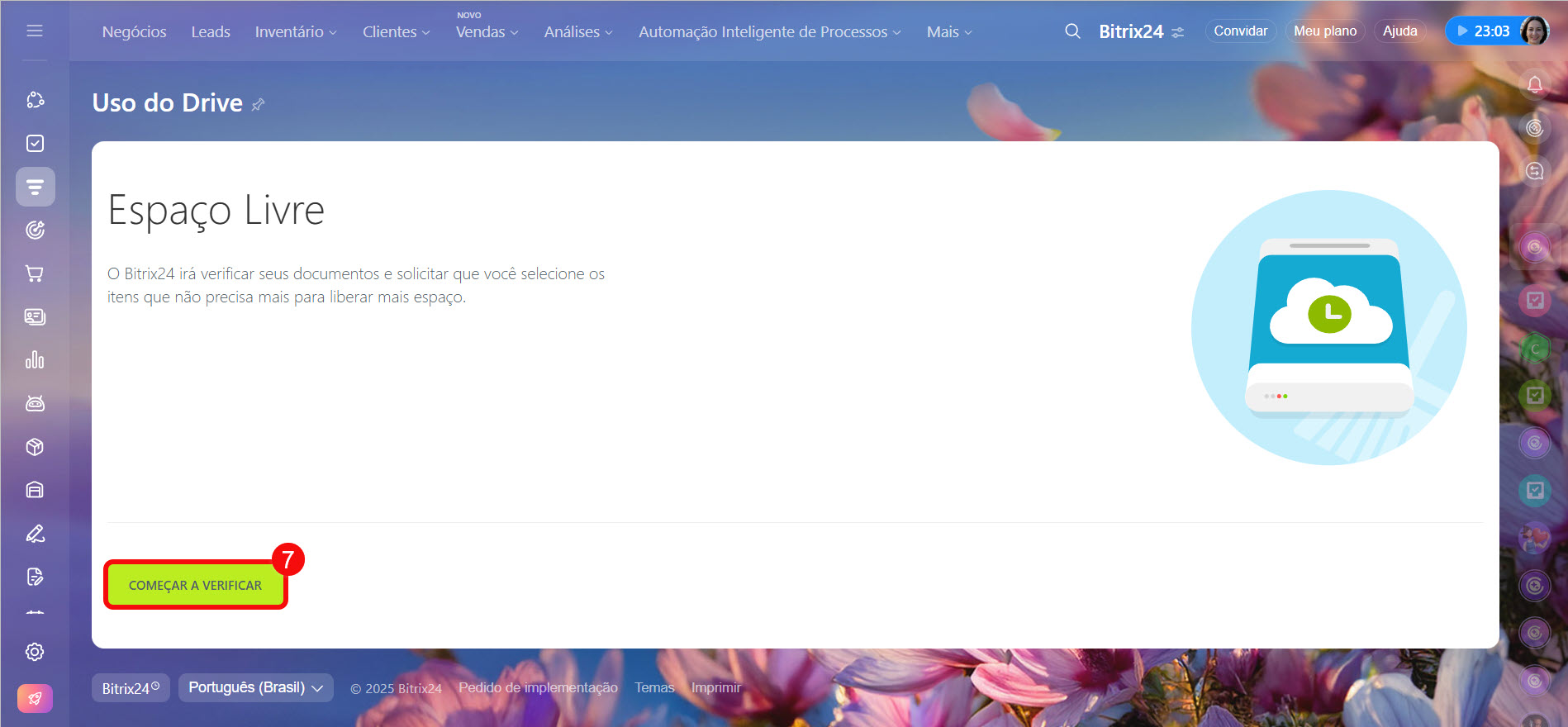
Task: Click the search magnifier icon
Action: point(1072,31)
